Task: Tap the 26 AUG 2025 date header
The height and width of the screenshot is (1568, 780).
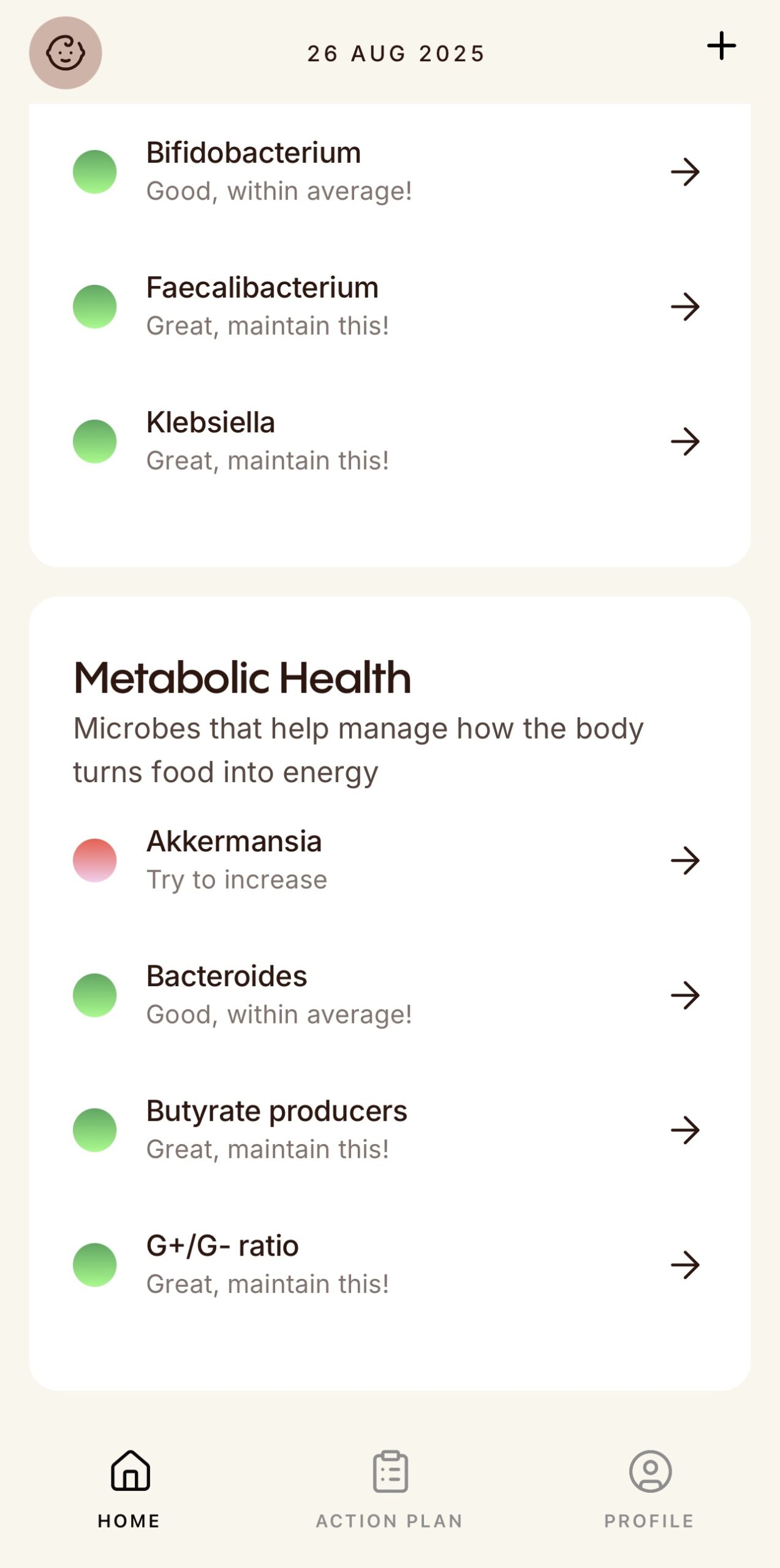Action: (x=396, y=54)
